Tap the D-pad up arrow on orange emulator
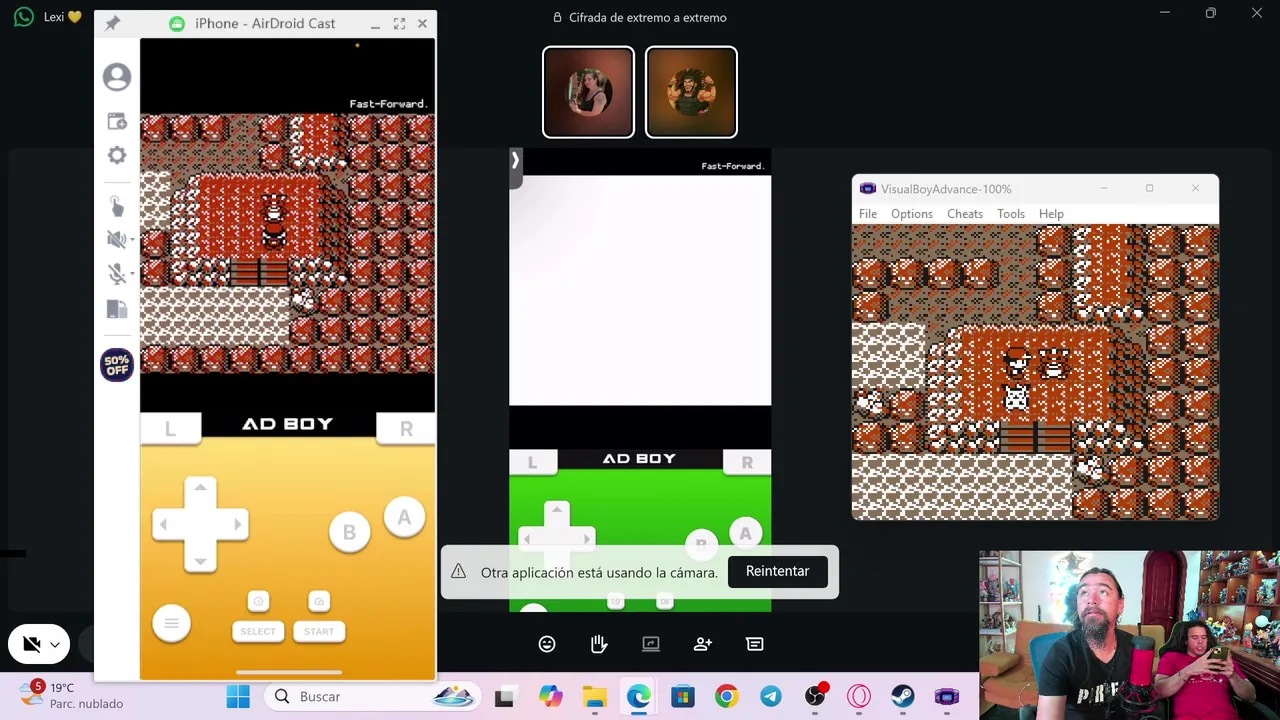 (200, 489)
